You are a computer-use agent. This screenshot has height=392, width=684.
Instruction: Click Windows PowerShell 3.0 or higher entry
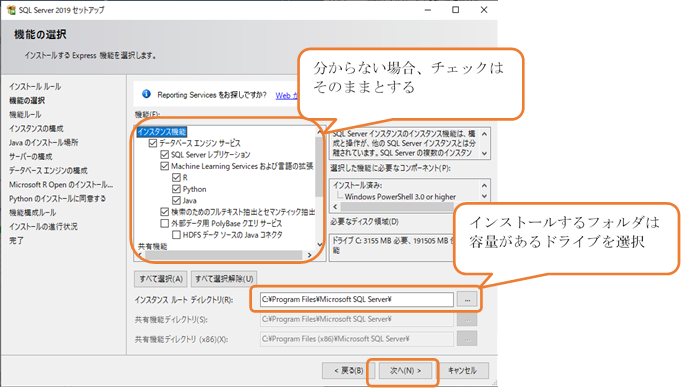(x=400, y=197)
